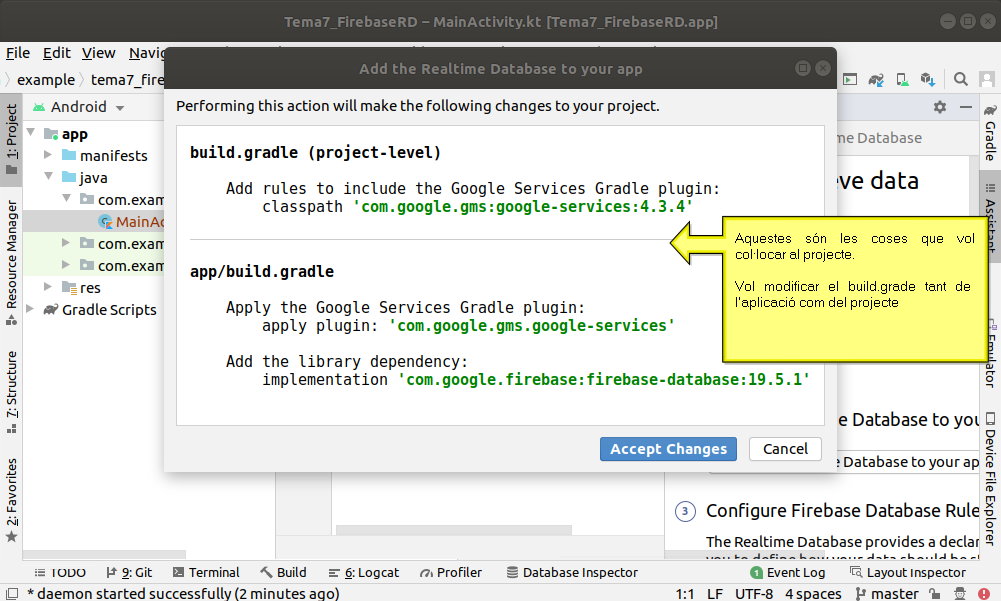Click the red error notification icon
This screenshot has width=1001, height=601.
pos(985,593)
